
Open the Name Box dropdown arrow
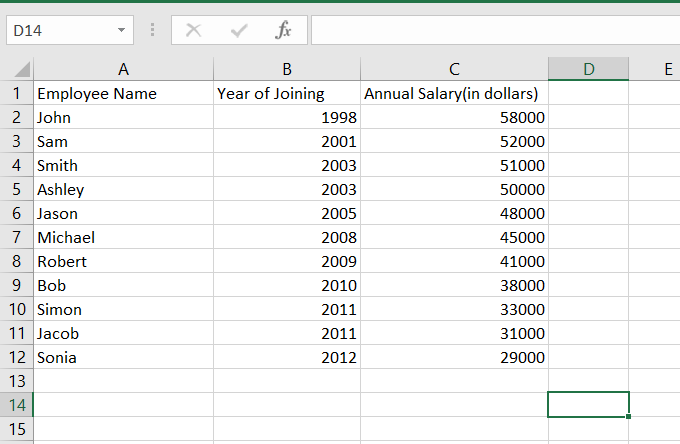coord(122,31)
